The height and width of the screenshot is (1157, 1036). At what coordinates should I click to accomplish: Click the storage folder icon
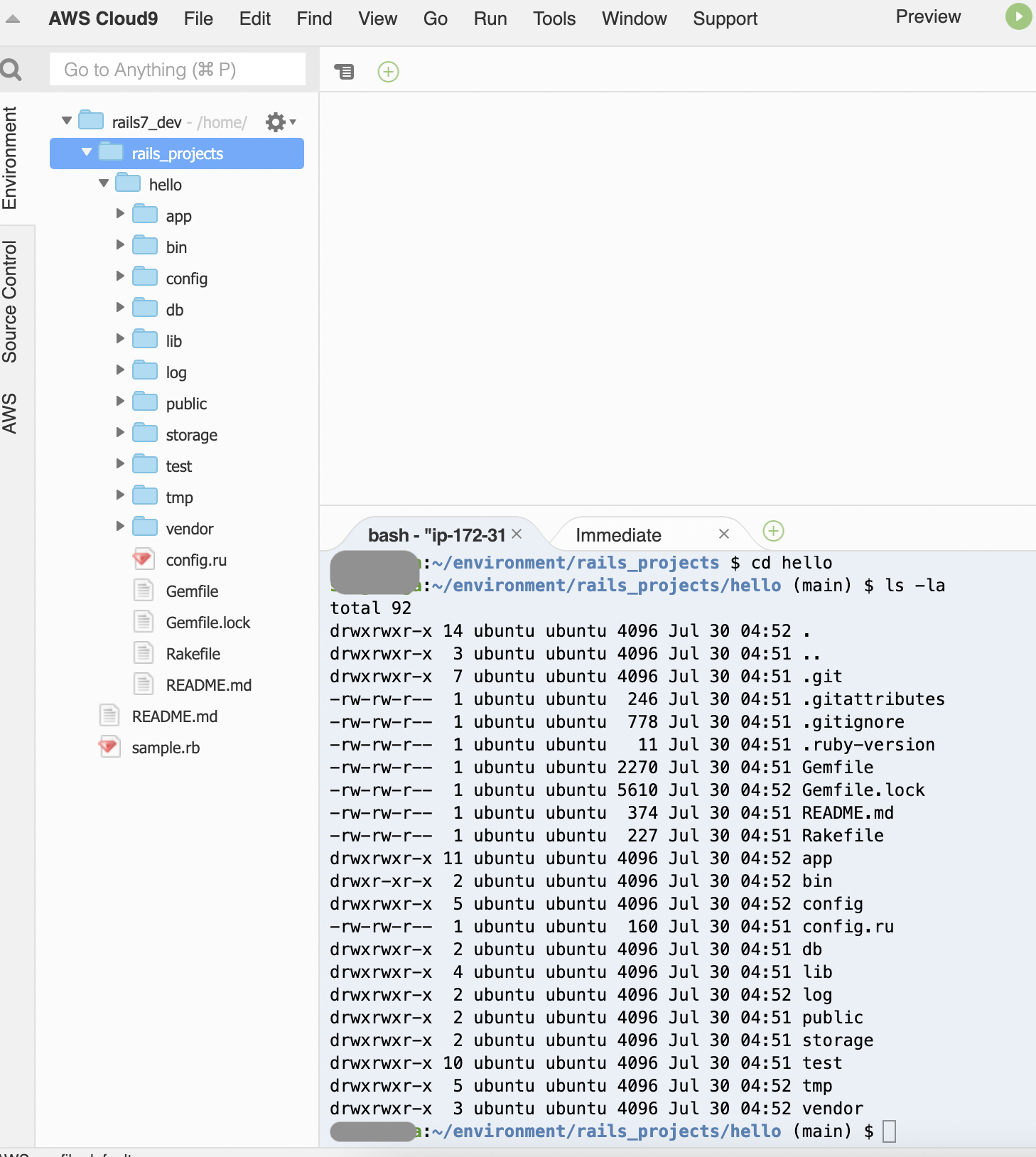point(145,433)
